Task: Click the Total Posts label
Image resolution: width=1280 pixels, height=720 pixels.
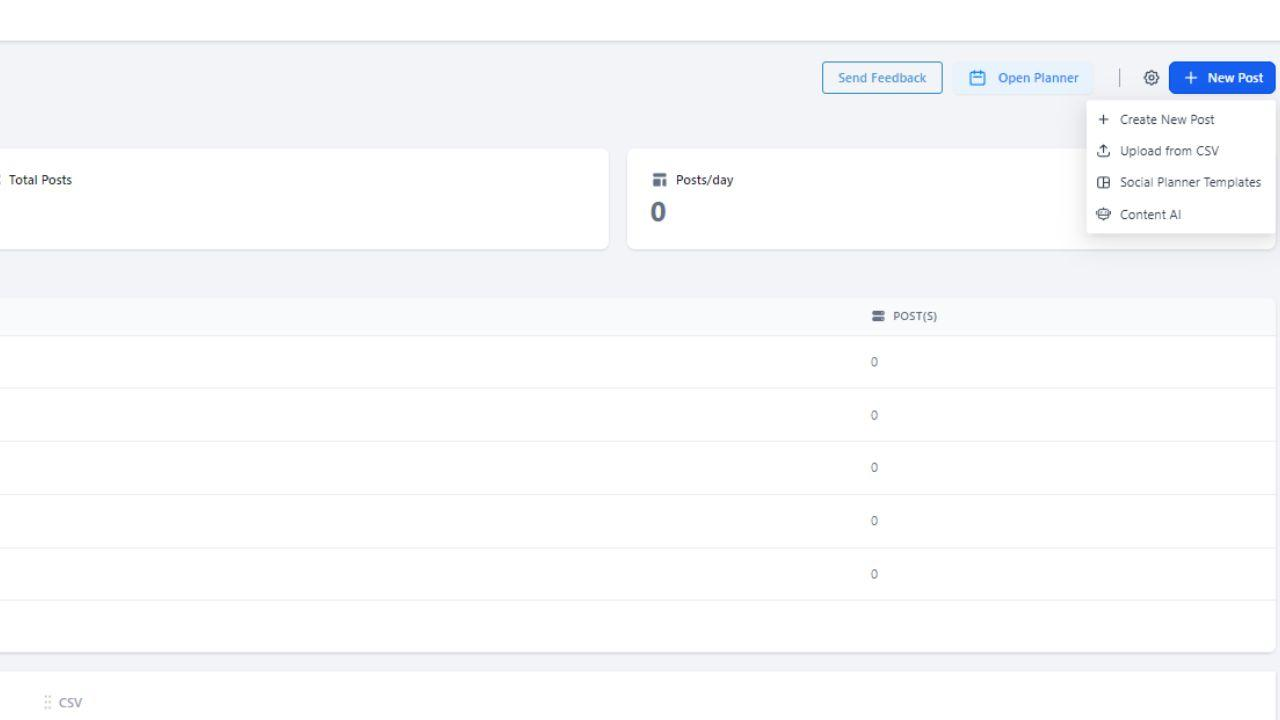Action: (40, 180)
